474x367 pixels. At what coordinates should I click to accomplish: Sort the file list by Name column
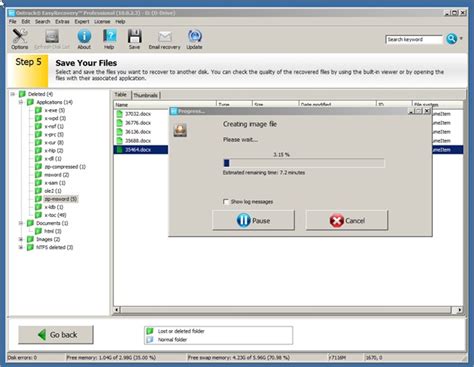(x=165, y=105)
